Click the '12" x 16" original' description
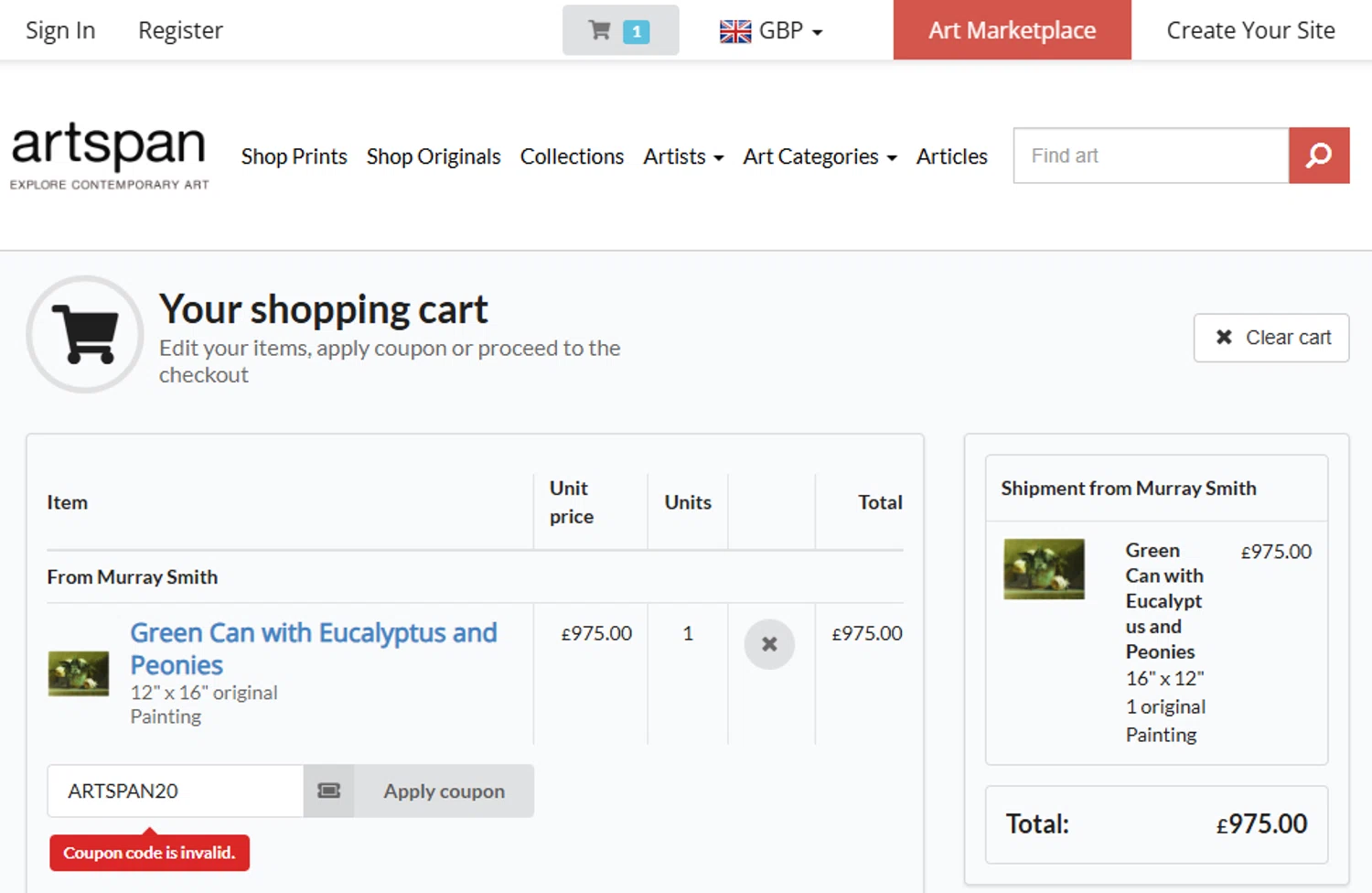 click(204, 693)
